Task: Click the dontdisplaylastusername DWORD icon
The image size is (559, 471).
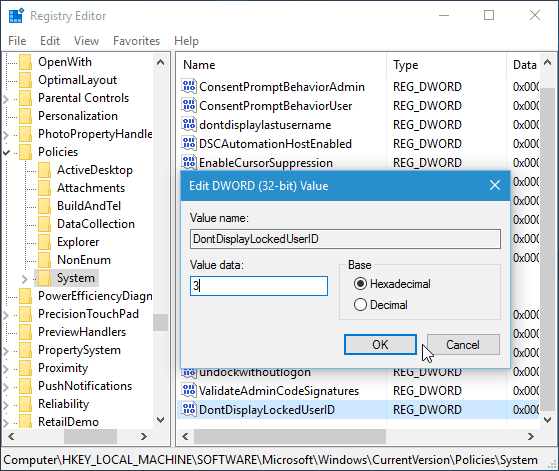Action: tap(189, 124)
